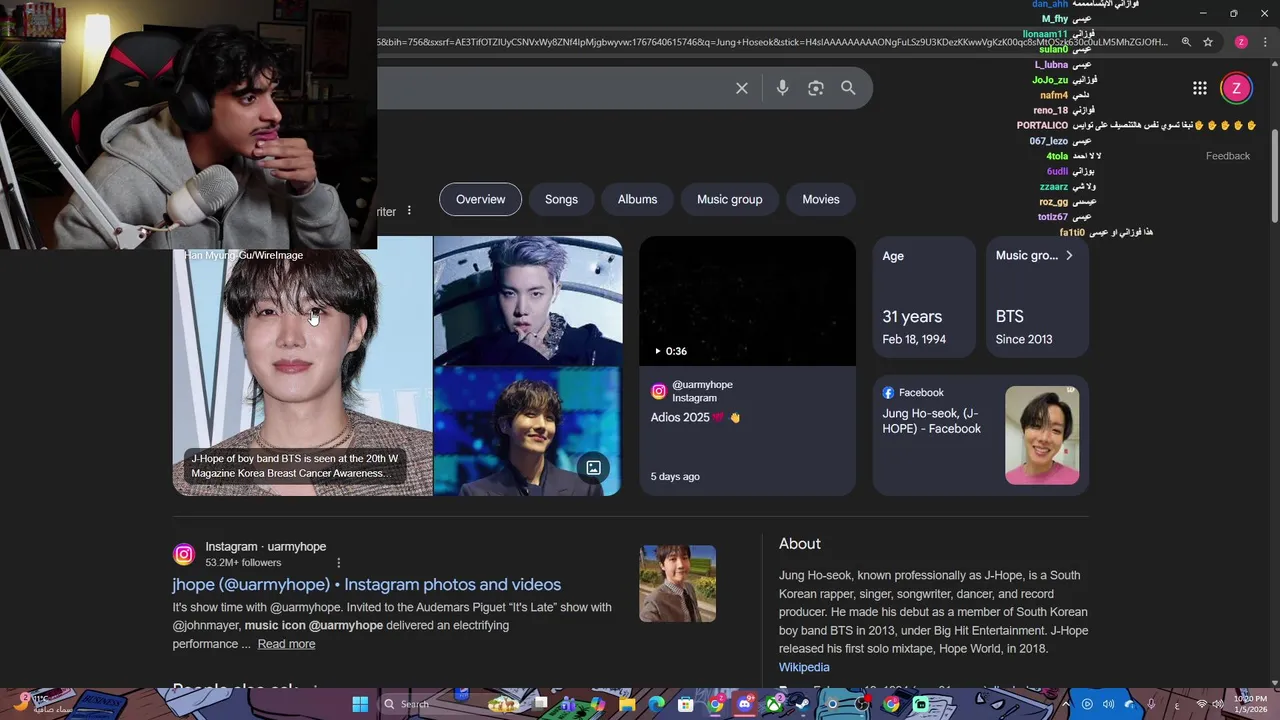This screenshot has height=720, width=1280.
Task: Open the Instagram result thumbnail image
Action: pyautogui.click(x=678, y=584)
